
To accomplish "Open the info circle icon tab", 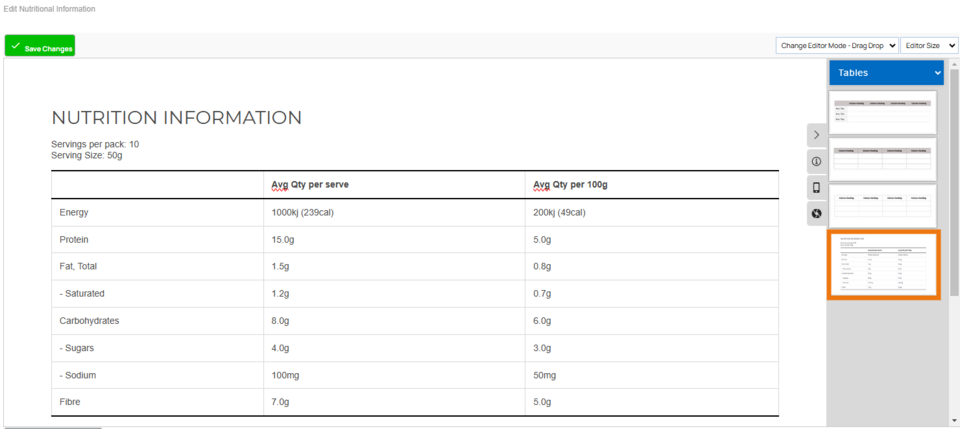I will tap(817, 161).
